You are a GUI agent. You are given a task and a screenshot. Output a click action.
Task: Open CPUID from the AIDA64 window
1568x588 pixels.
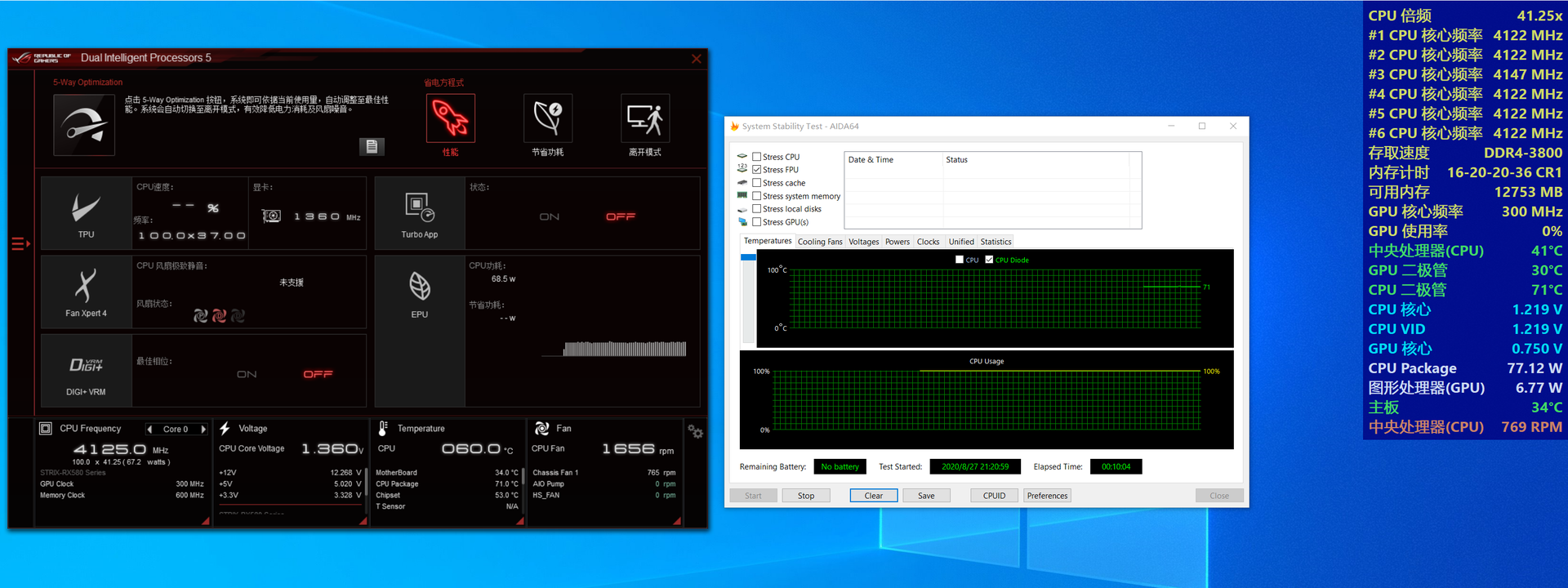[994, 496]
